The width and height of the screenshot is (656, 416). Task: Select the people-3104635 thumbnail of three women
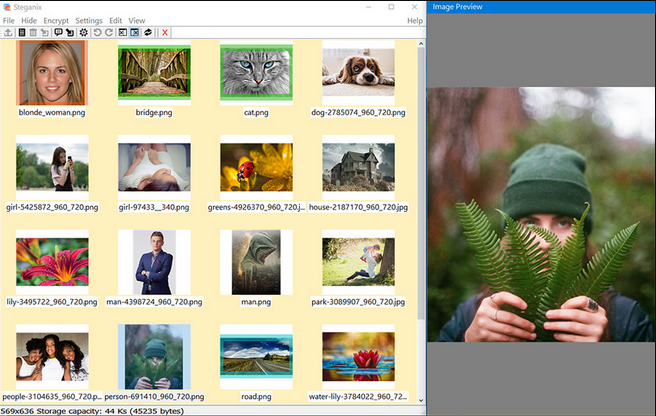pyautogui.click(x=52, y=357)
